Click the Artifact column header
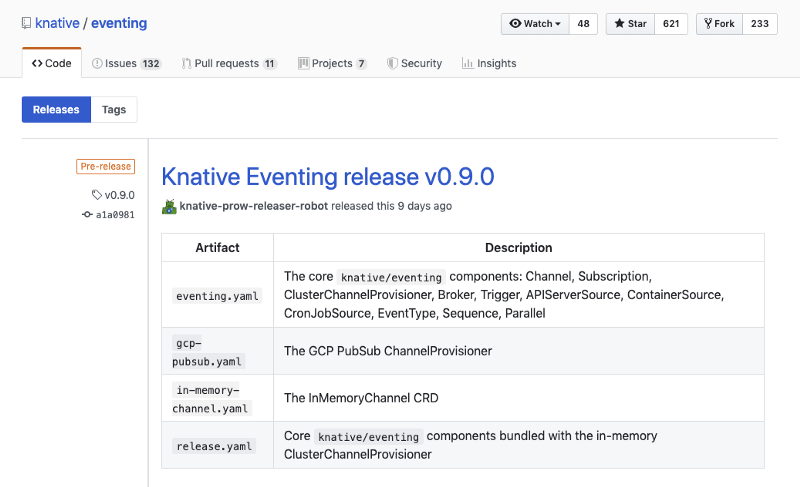The width and height of the screenshot is (800, 487). pyautogui.click(x=217, y=248)
